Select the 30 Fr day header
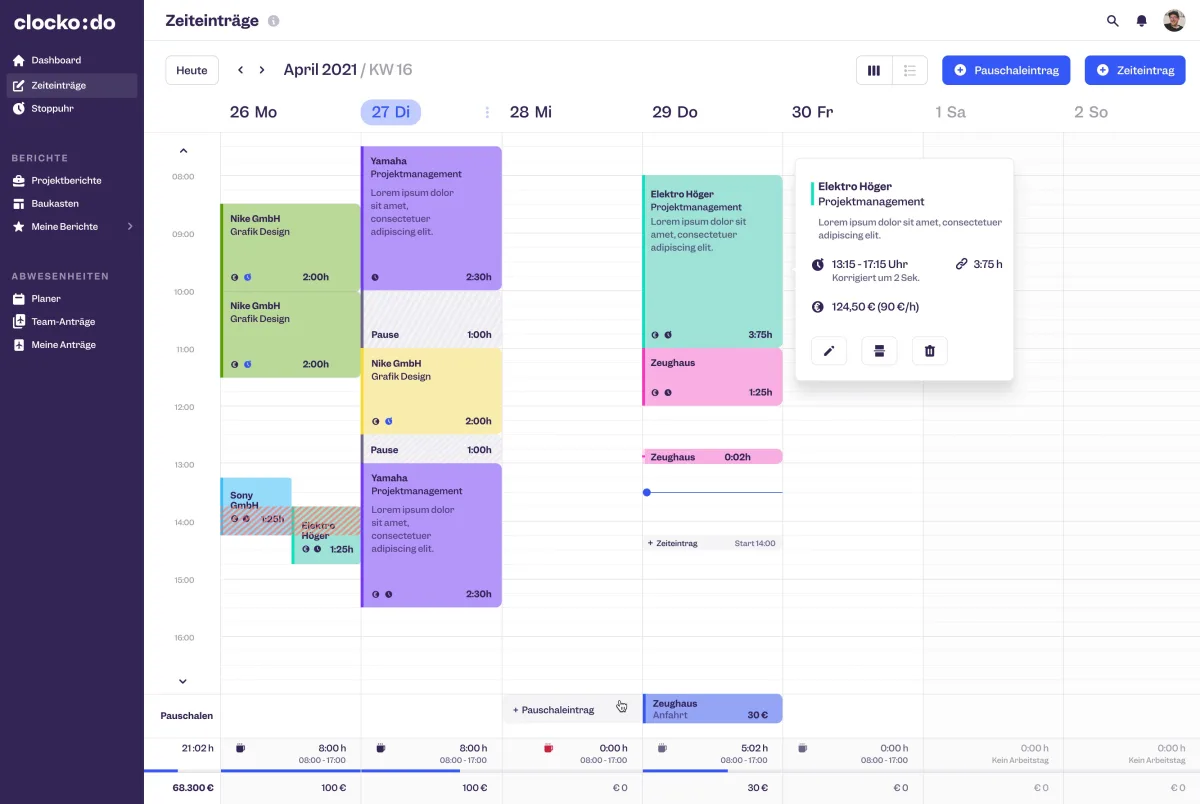The width and height of the screenshot is (1200, 804). [x=812, y=112]
